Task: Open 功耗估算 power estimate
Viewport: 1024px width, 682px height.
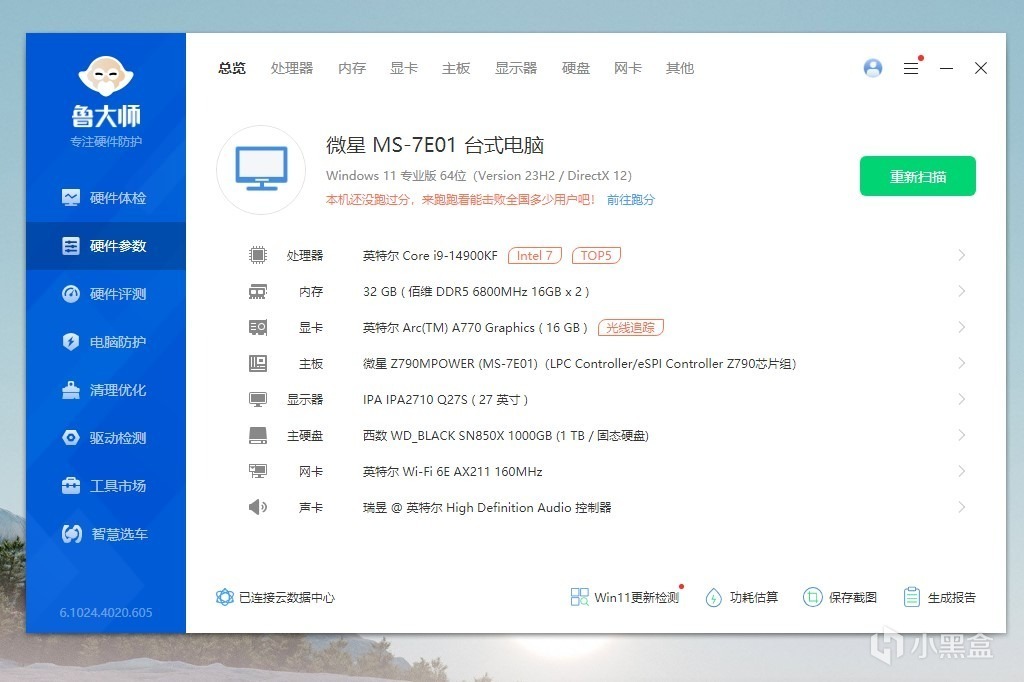Action: [741, 597]
